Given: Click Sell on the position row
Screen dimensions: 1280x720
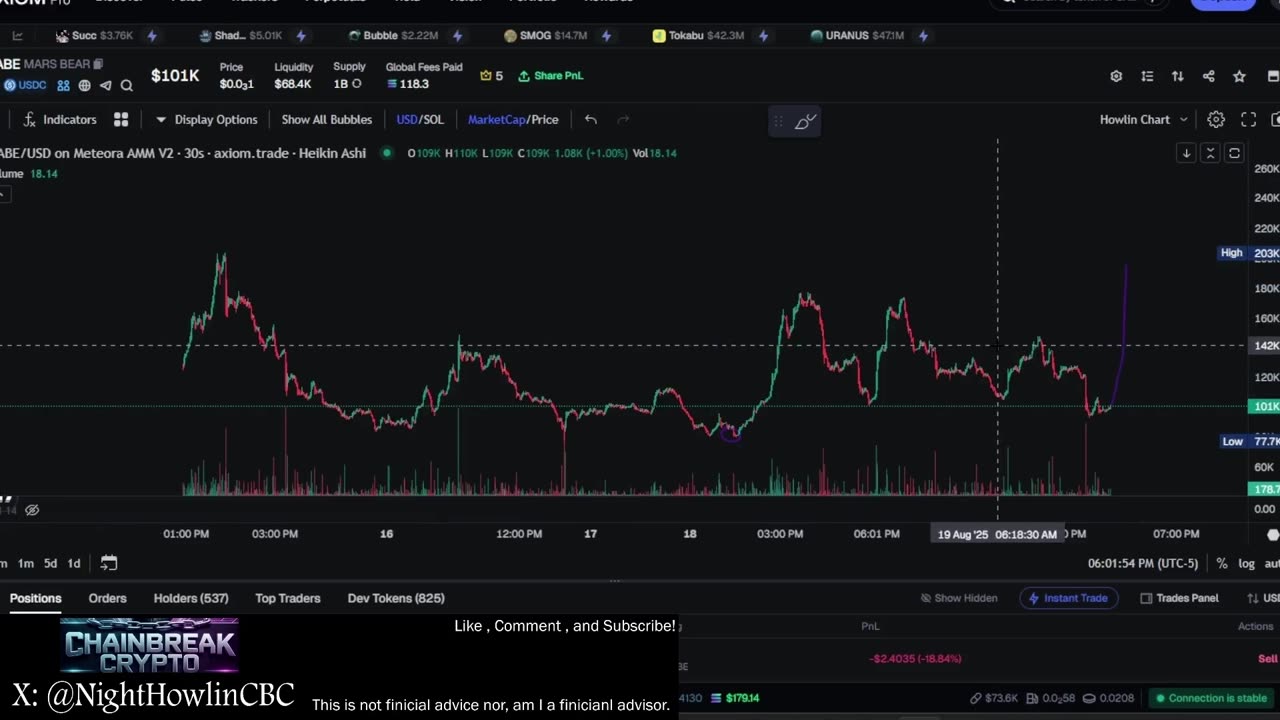Looking at the screenshot, I should point(1267,659).
